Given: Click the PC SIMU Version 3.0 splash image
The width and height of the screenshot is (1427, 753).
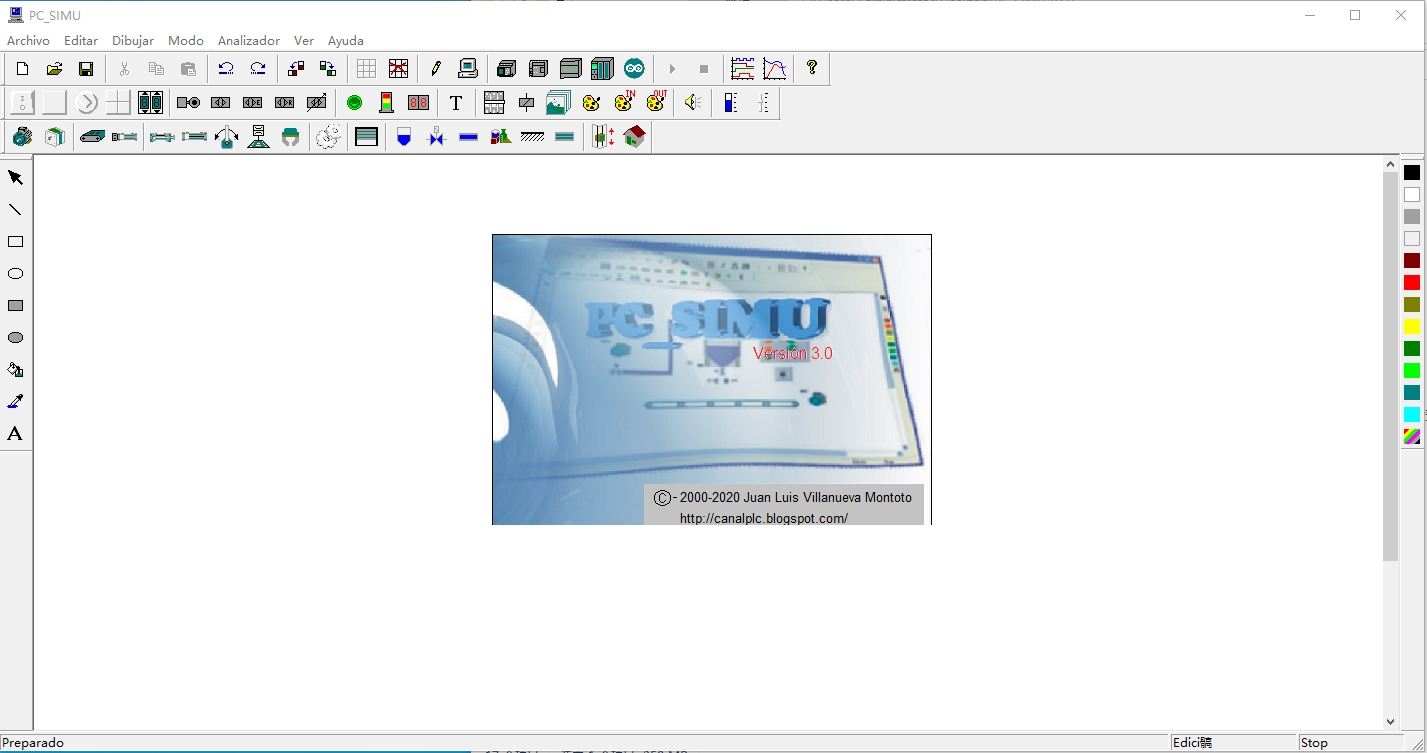Looking at the screenshot, I should pos(712,380).
